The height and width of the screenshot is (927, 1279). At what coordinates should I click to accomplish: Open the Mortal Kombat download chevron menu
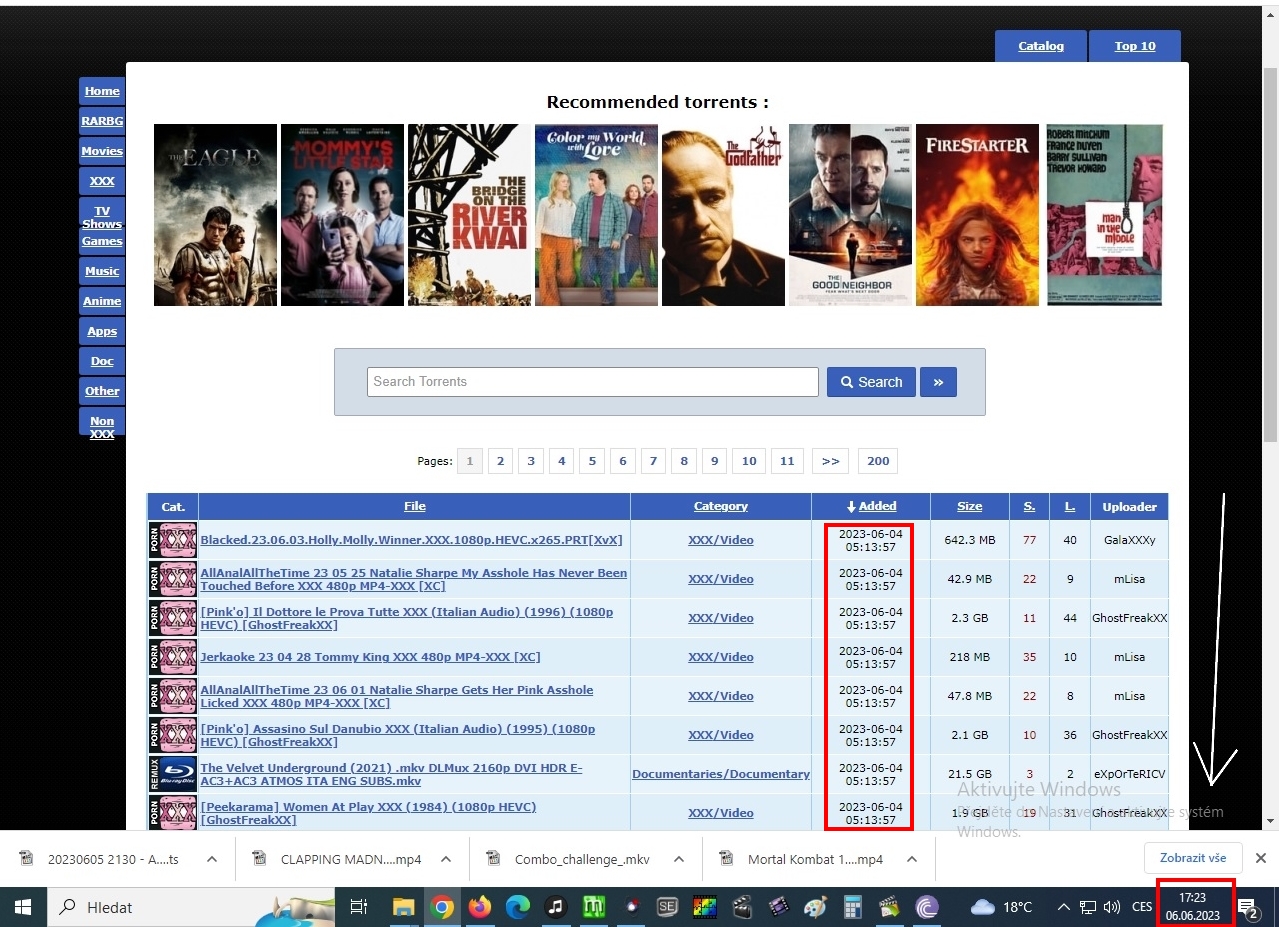[911, 859]
